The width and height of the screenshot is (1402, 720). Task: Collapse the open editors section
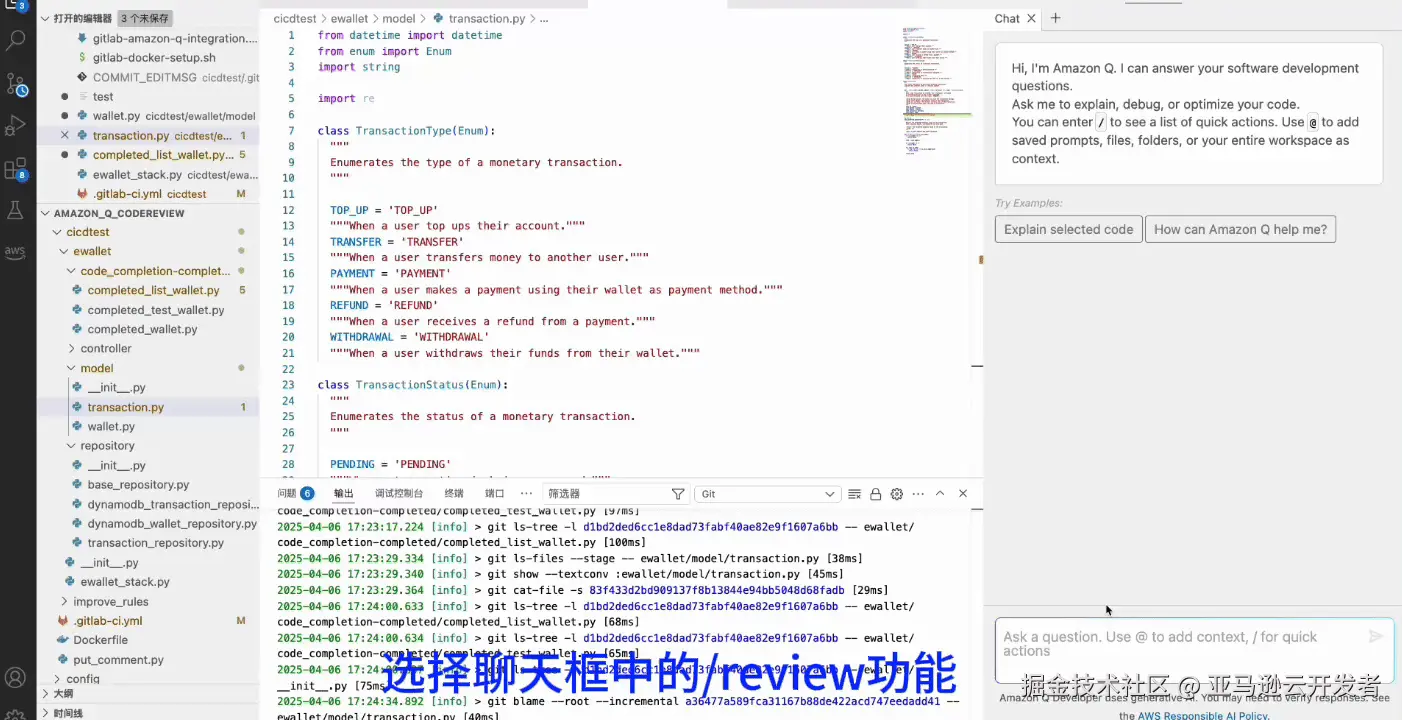point(45,18)
